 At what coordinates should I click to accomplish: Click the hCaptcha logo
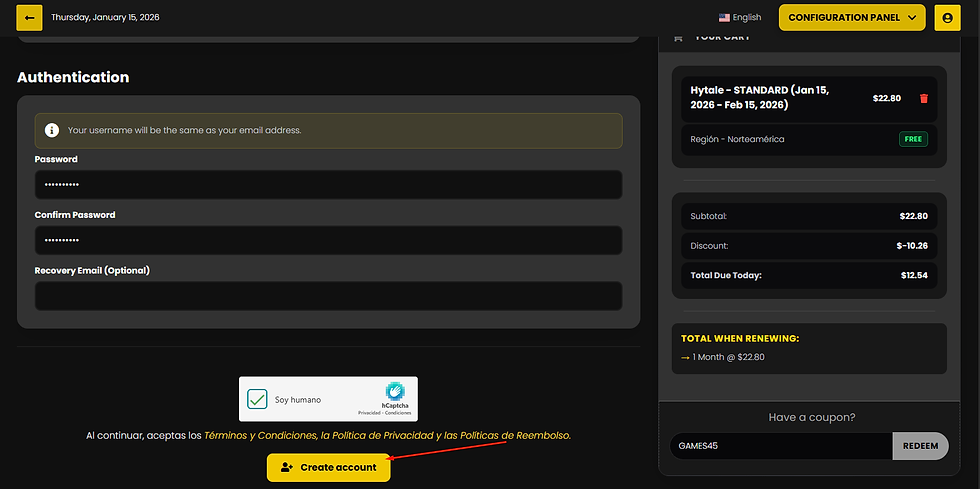coord(395,392)
